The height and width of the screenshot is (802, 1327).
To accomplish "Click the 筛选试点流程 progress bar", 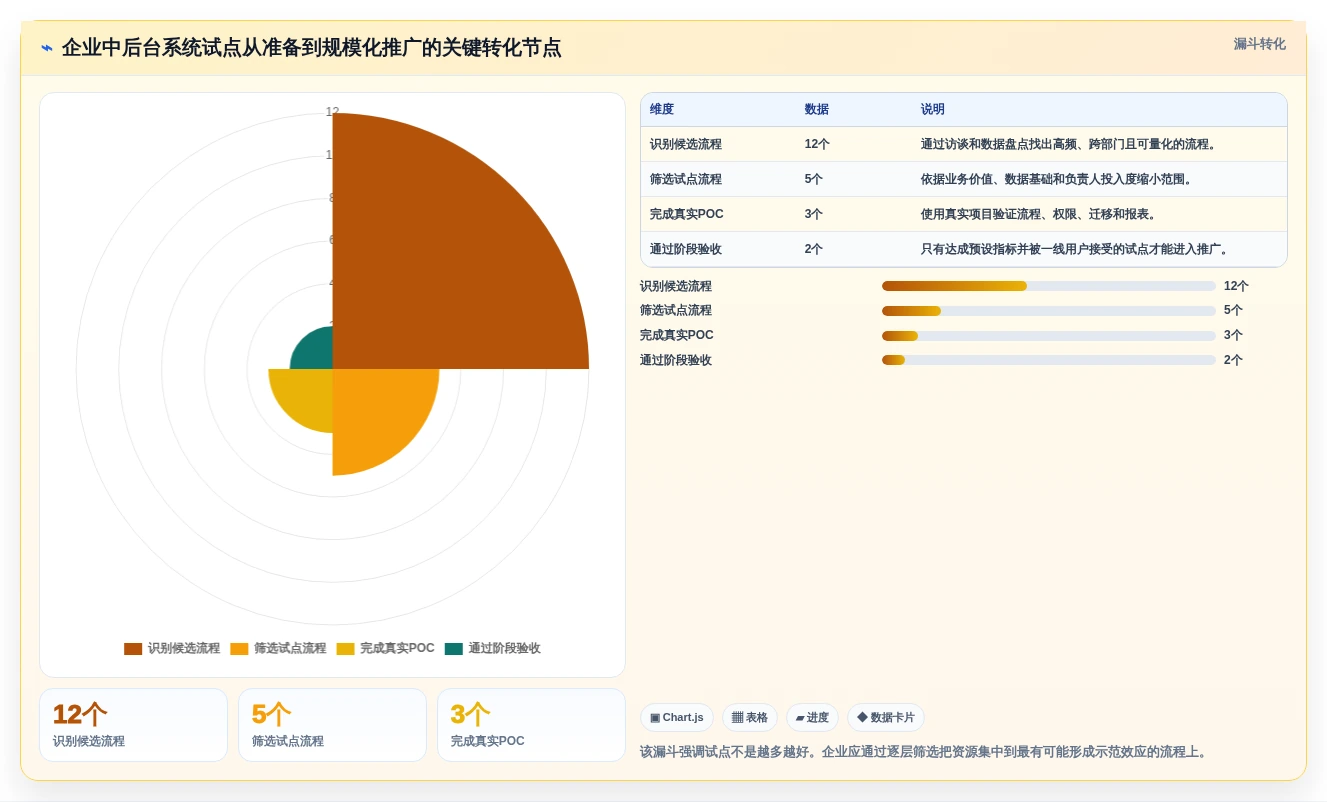I will click(1049, 311).
